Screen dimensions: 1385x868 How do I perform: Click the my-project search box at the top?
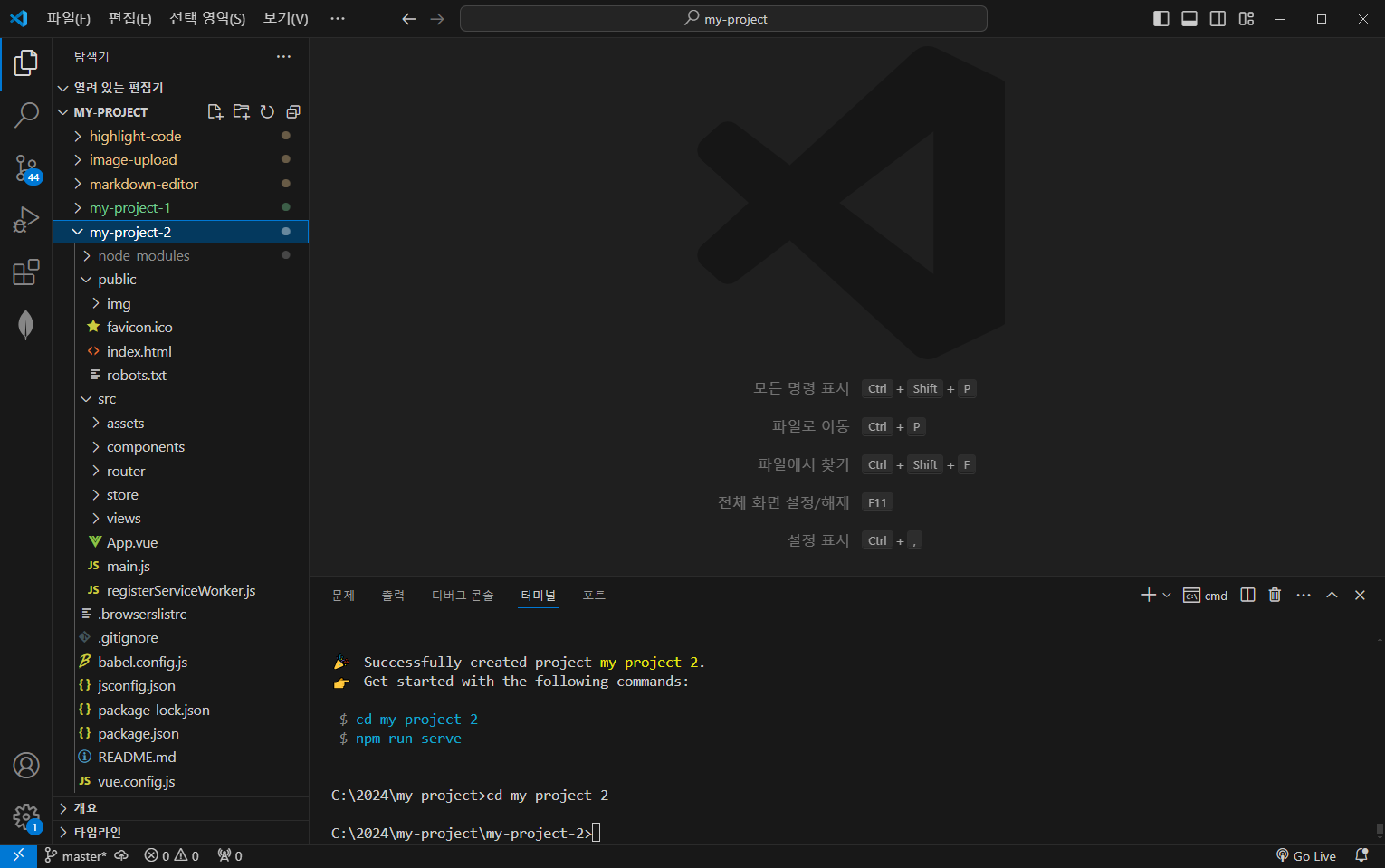pos(723,18)
